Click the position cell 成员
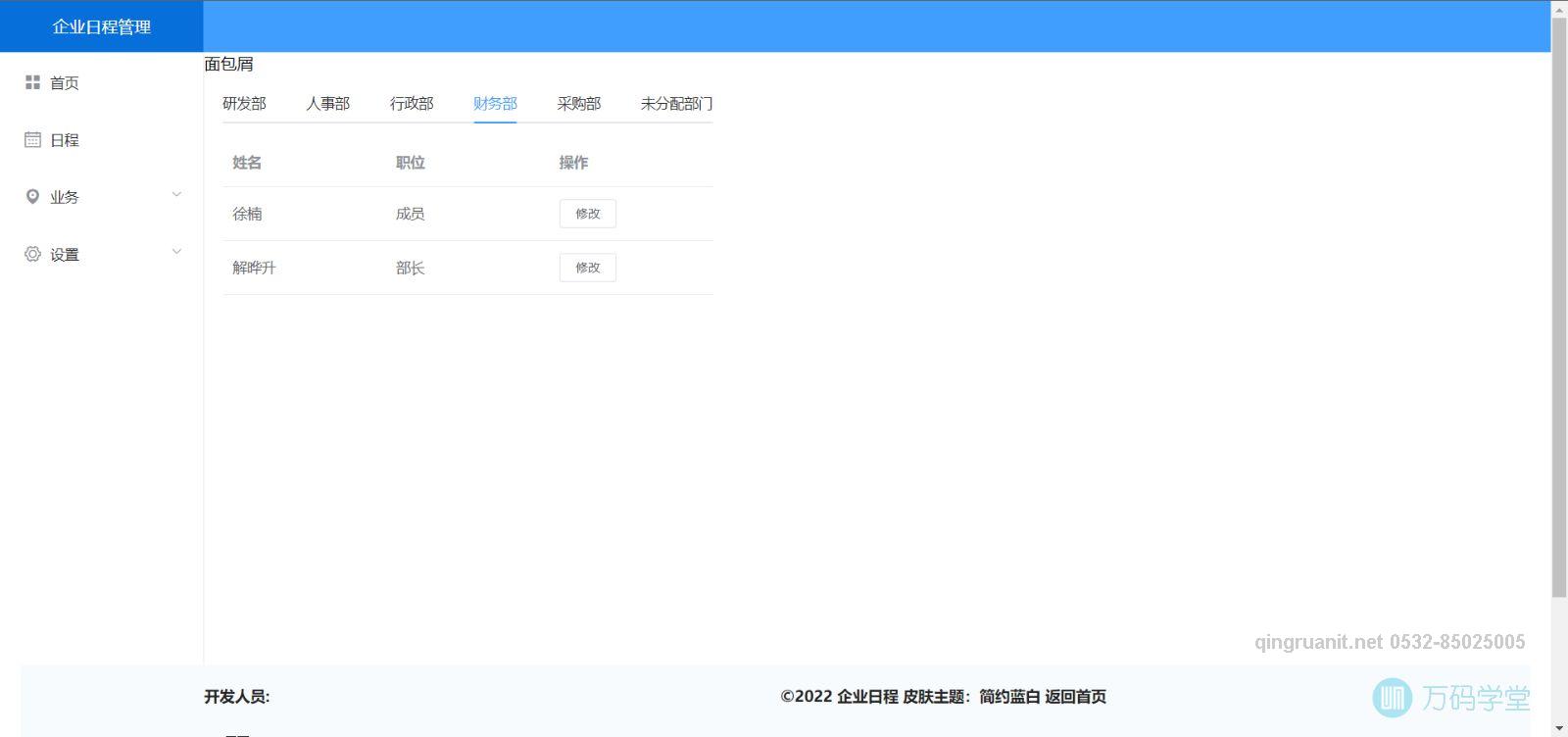1568x737 pixels. 411,214
